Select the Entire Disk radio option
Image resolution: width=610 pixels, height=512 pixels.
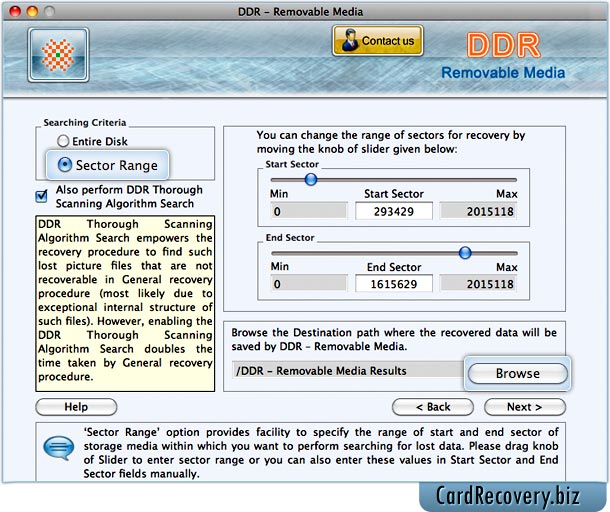[x=92, y=141]
